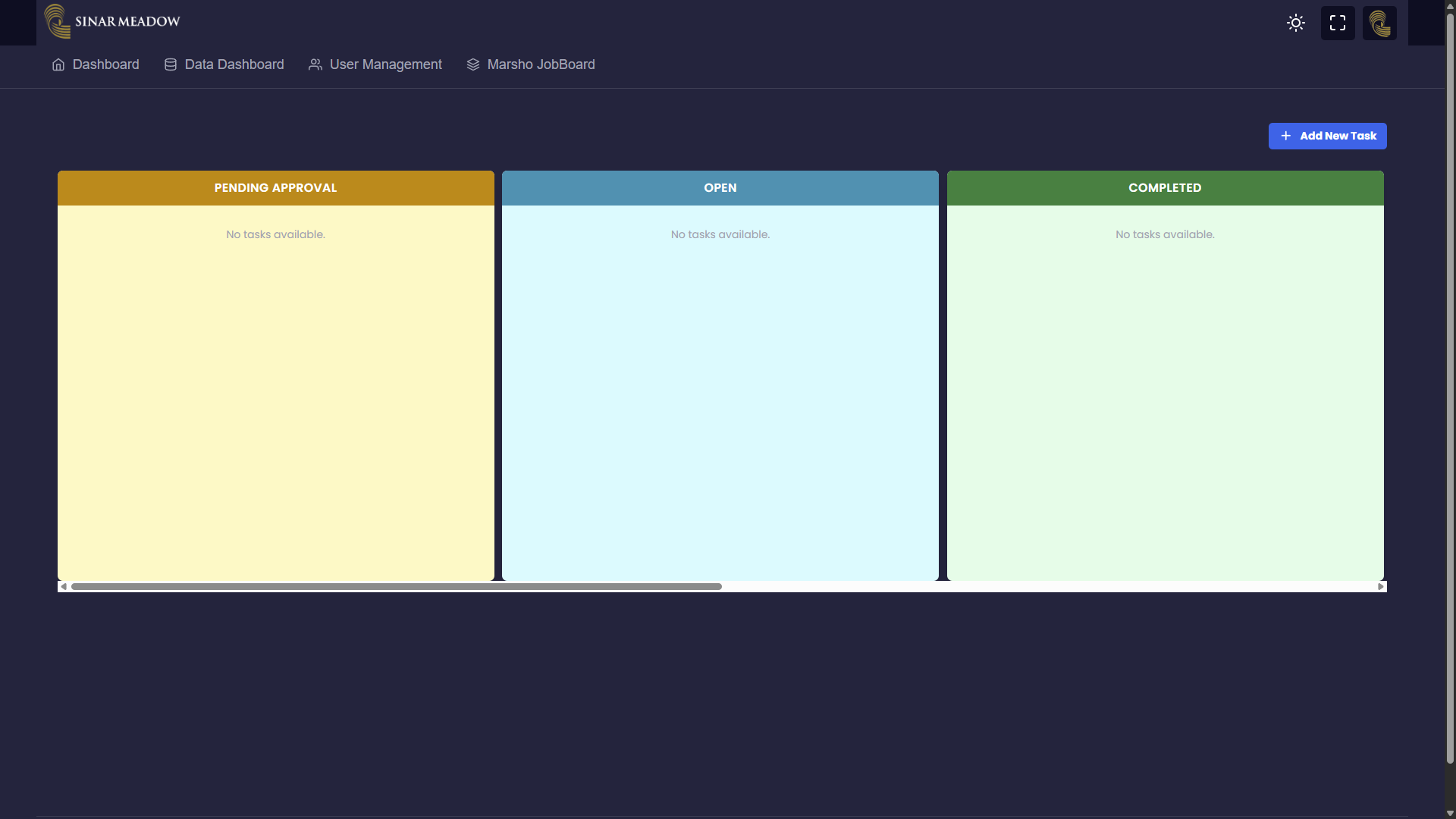The image size is (1456, 819).
Task: Click the Marsho JobBoard layers icon
Action: point(473,64)
